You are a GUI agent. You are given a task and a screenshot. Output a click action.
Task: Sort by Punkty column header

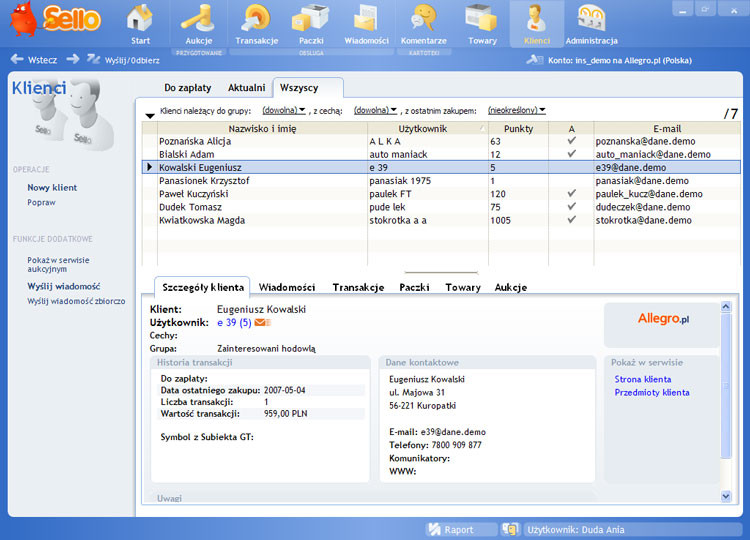click(518, 129)
